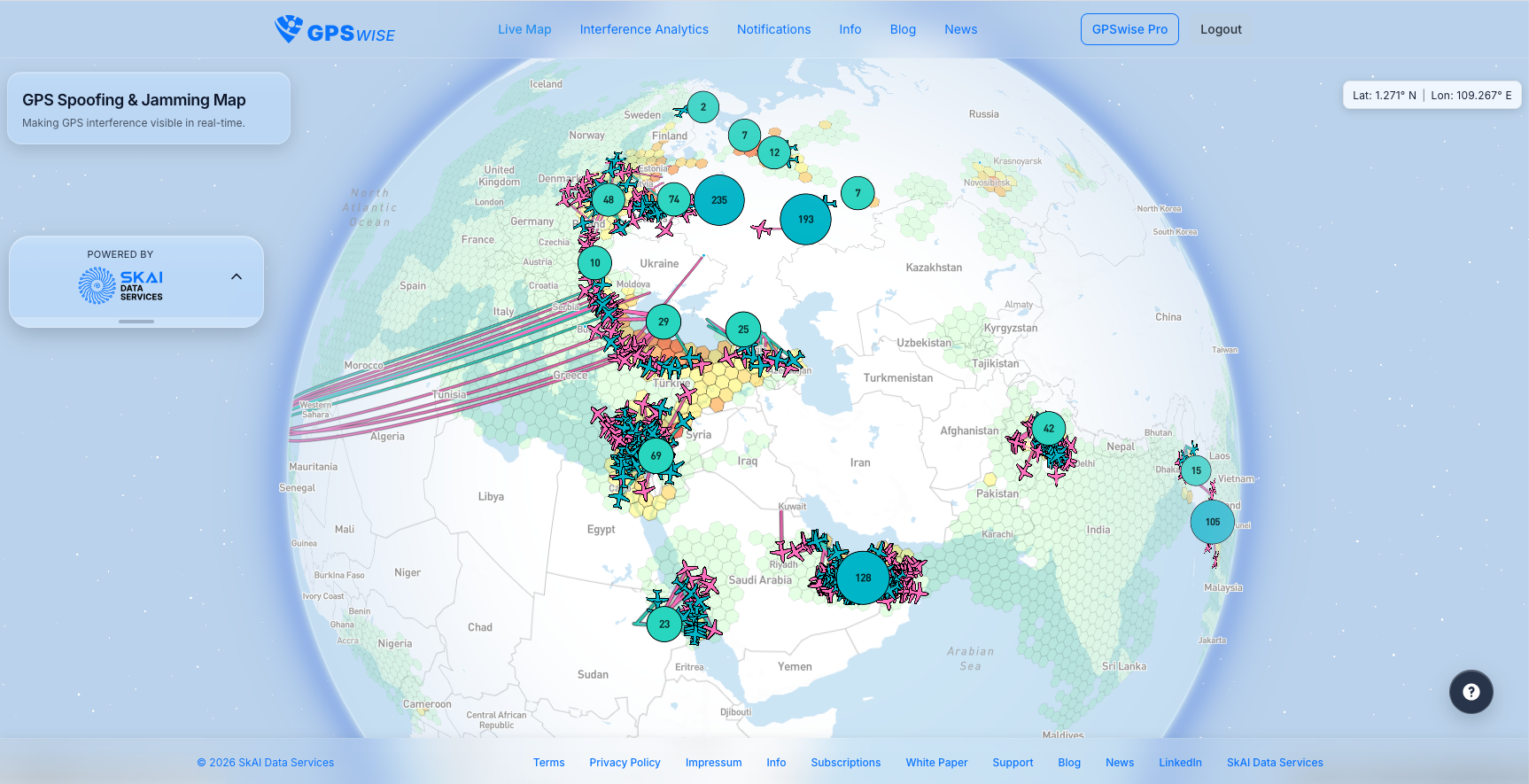The image size is (1529, 784).
Task: Click the Saudi Arabia map label
Action: click(x=760, y=580)
